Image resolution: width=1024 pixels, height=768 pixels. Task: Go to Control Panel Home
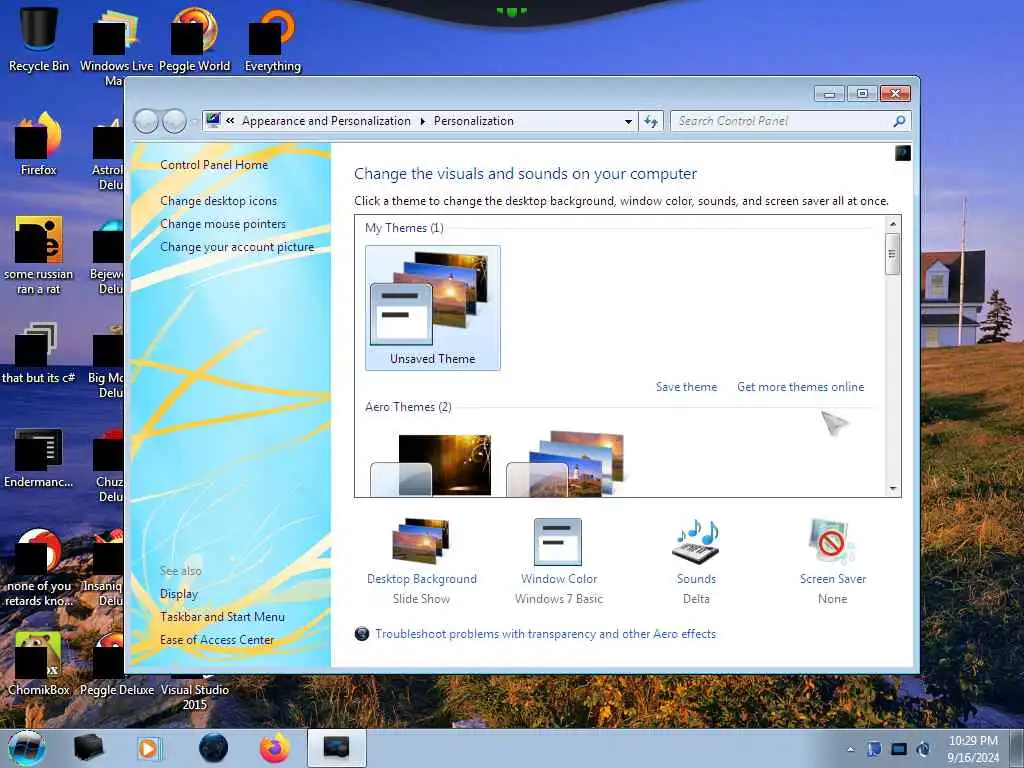(x=214, y=165)
